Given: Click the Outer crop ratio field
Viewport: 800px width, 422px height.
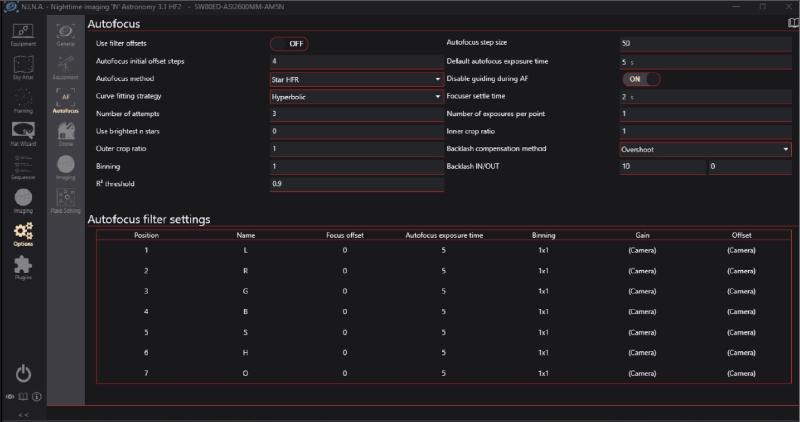Looking at the screenshot, I should click(356, 149).
